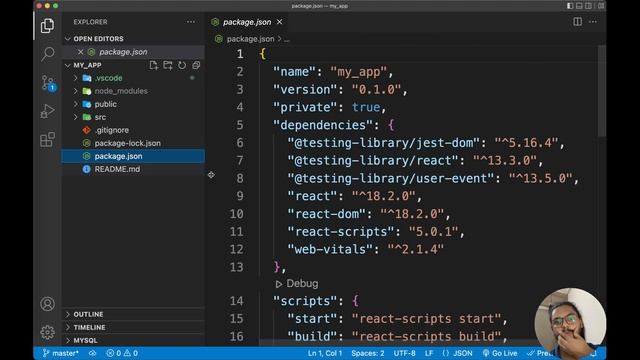Image resolution: width=640 pixels, height=360 pixels.
Task: Click the master branch status item
Action: point(60,353)
